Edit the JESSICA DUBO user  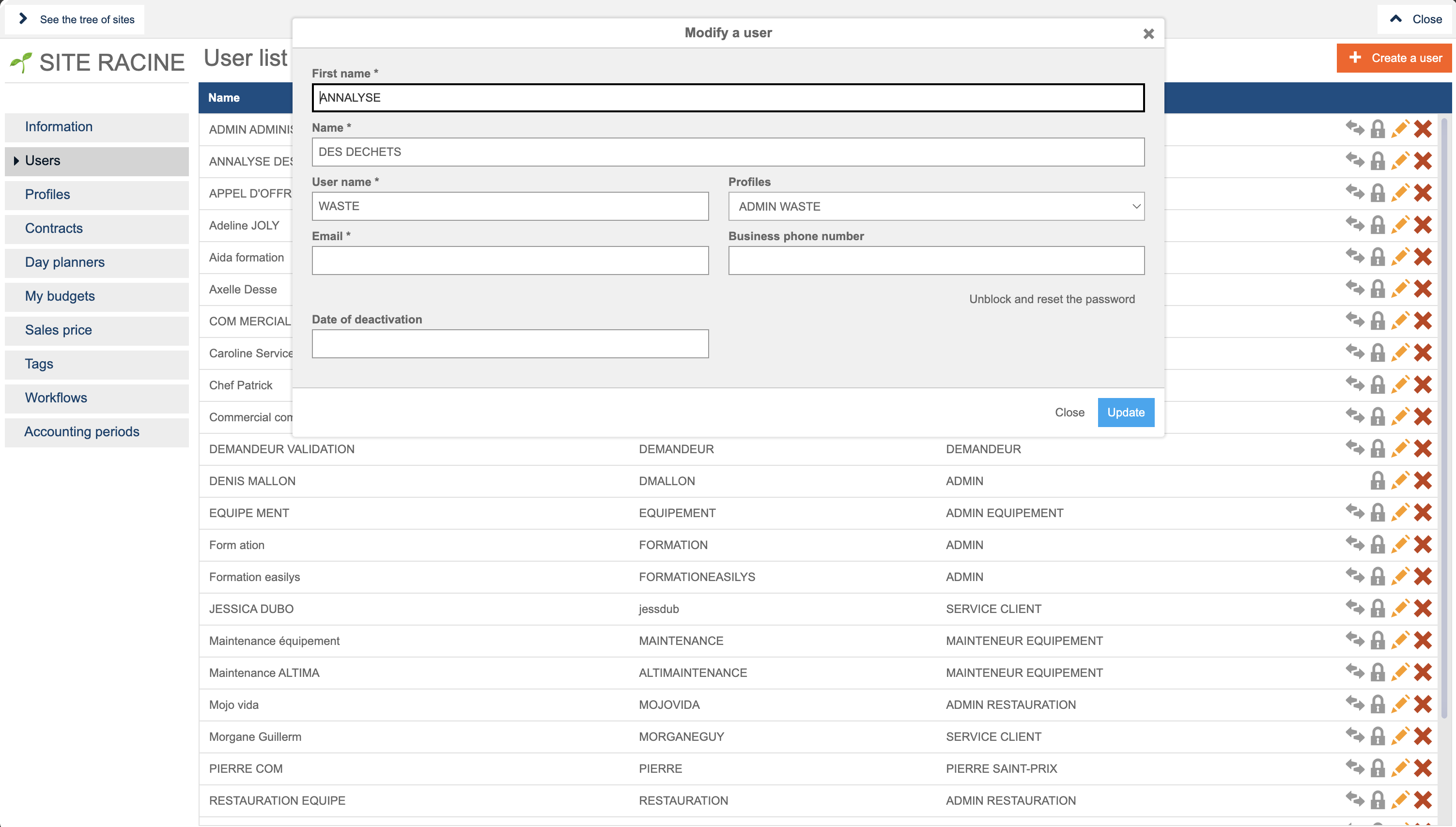point(1400,608)
